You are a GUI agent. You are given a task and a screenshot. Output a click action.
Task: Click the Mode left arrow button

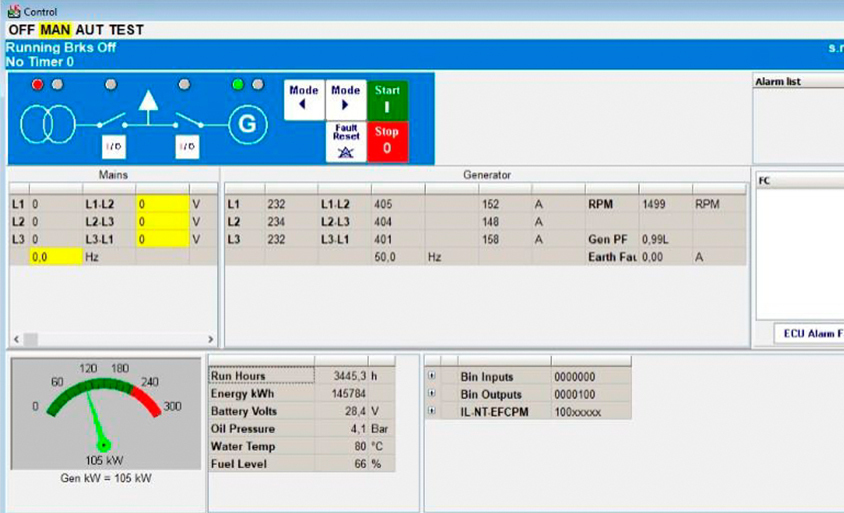304,100
